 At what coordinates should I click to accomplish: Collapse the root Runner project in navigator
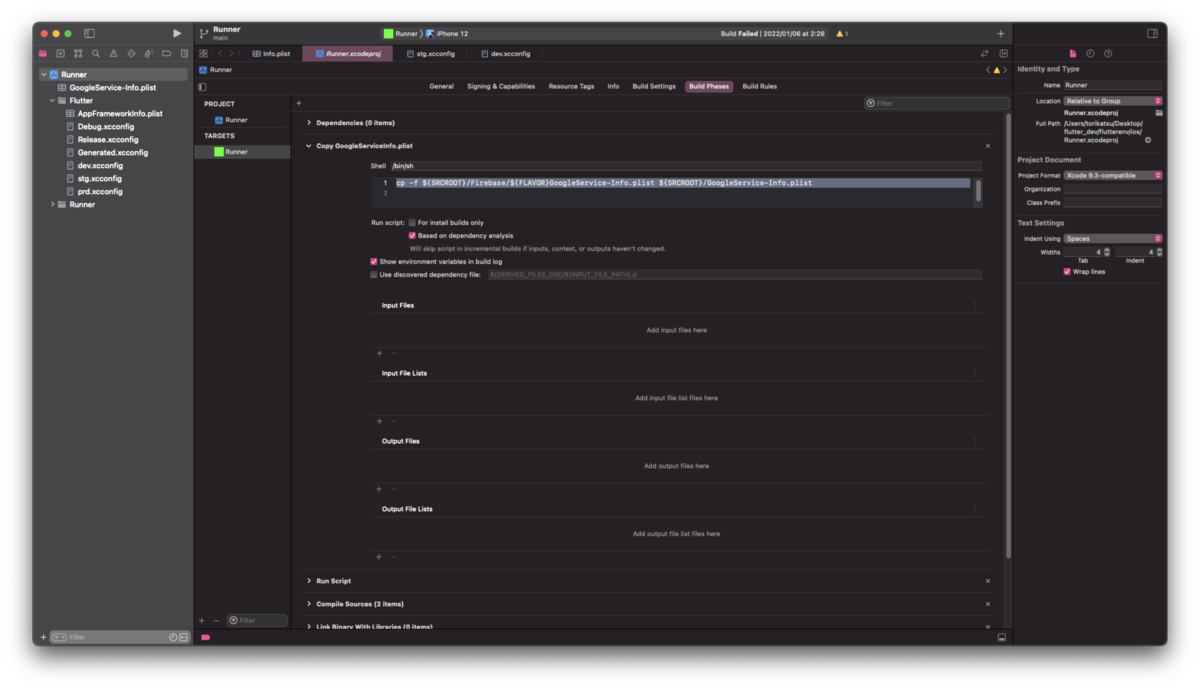click(x=44, y=75)
